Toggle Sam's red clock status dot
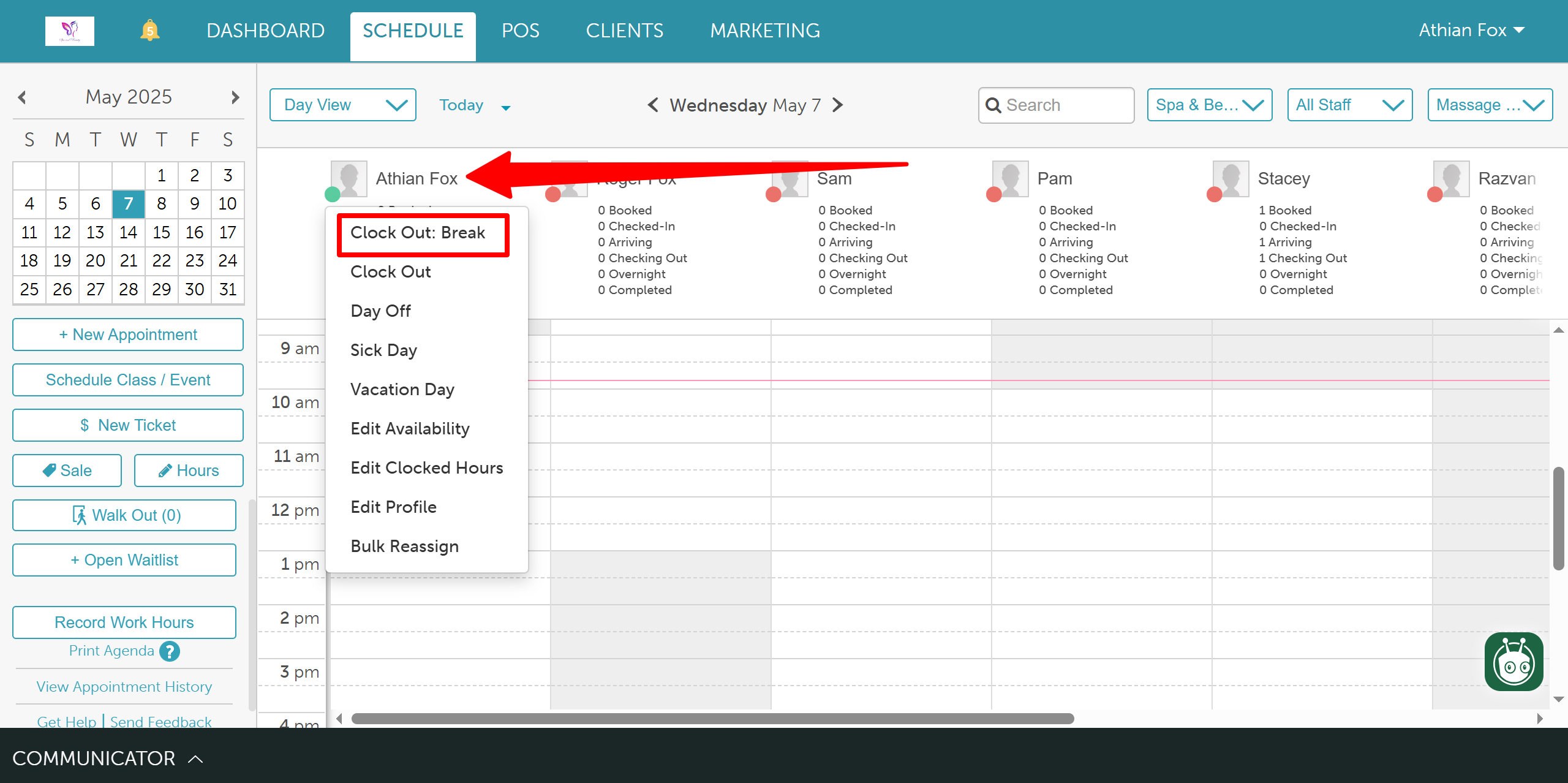Screen dimensions: 1568x783 pos(773,195)
